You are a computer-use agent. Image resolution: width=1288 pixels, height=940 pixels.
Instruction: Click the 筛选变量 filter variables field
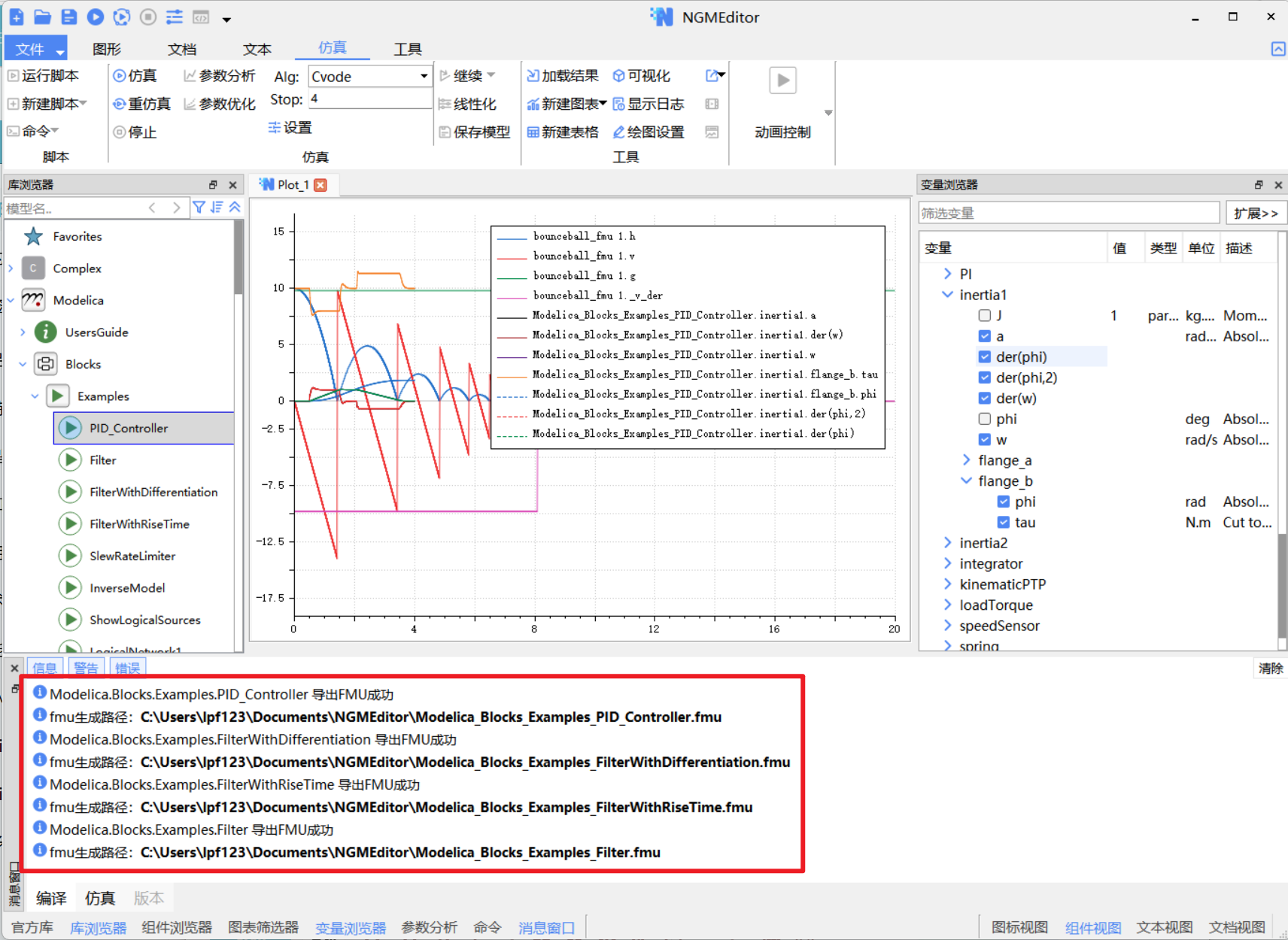[1069, 214]
